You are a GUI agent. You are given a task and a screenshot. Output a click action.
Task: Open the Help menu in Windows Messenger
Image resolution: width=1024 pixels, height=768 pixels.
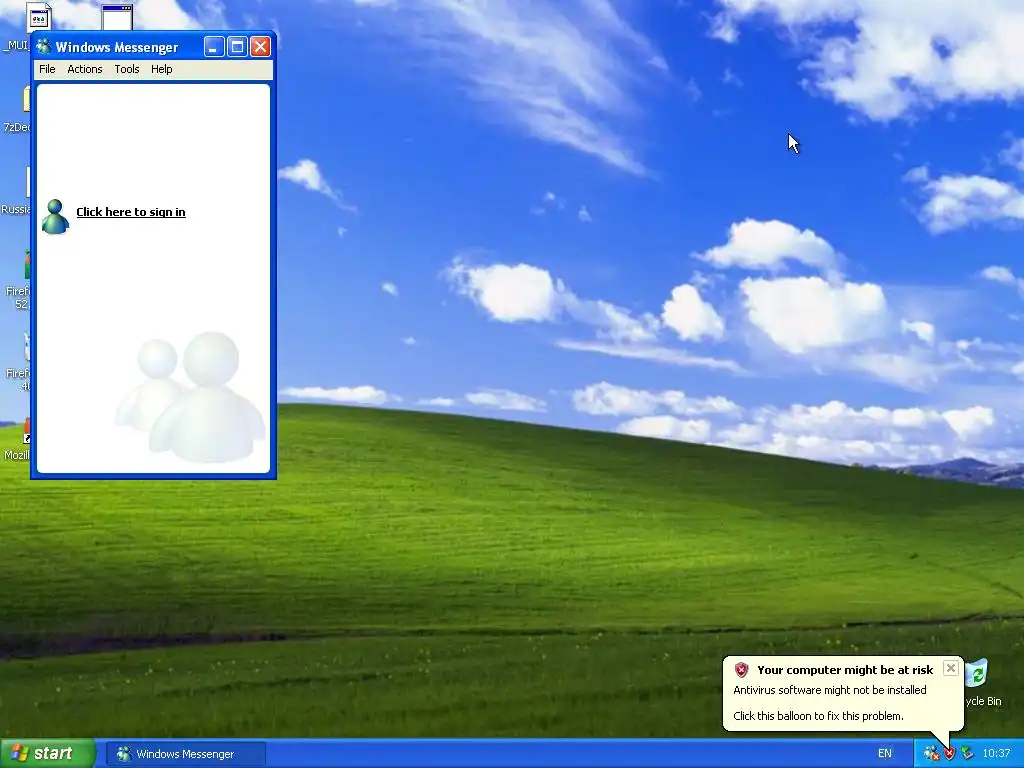tap(161, 69)
